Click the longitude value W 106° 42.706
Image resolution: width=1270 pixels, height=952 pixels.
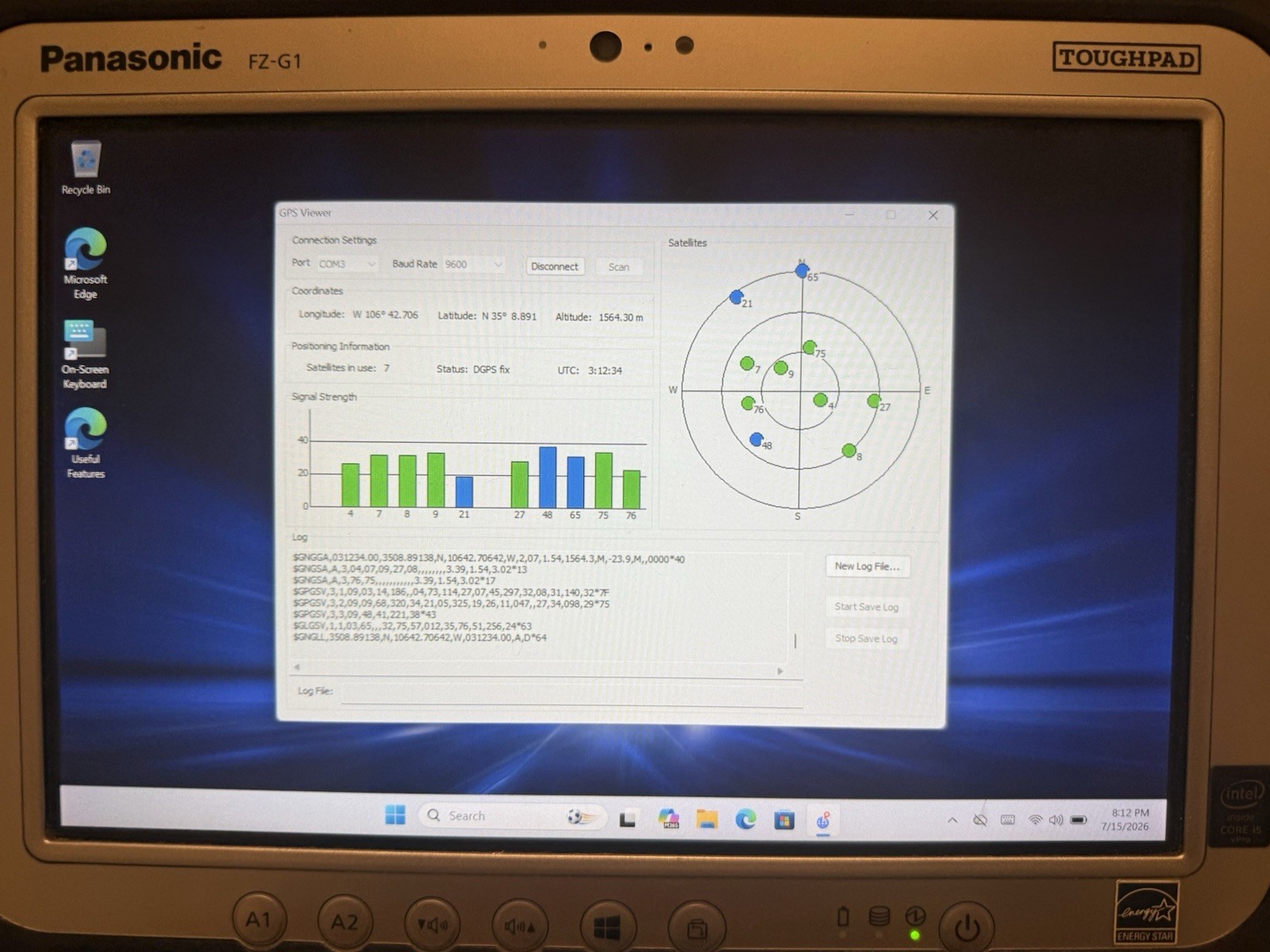coord(385,315)
